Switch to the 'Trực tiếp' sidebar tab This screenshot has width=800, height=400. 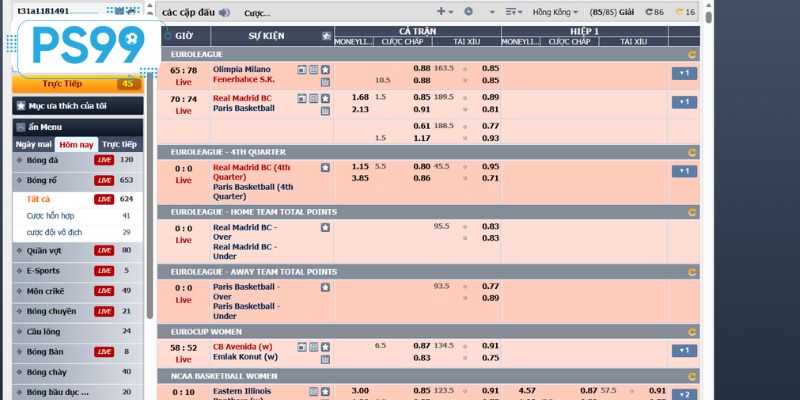pos(120,144)
